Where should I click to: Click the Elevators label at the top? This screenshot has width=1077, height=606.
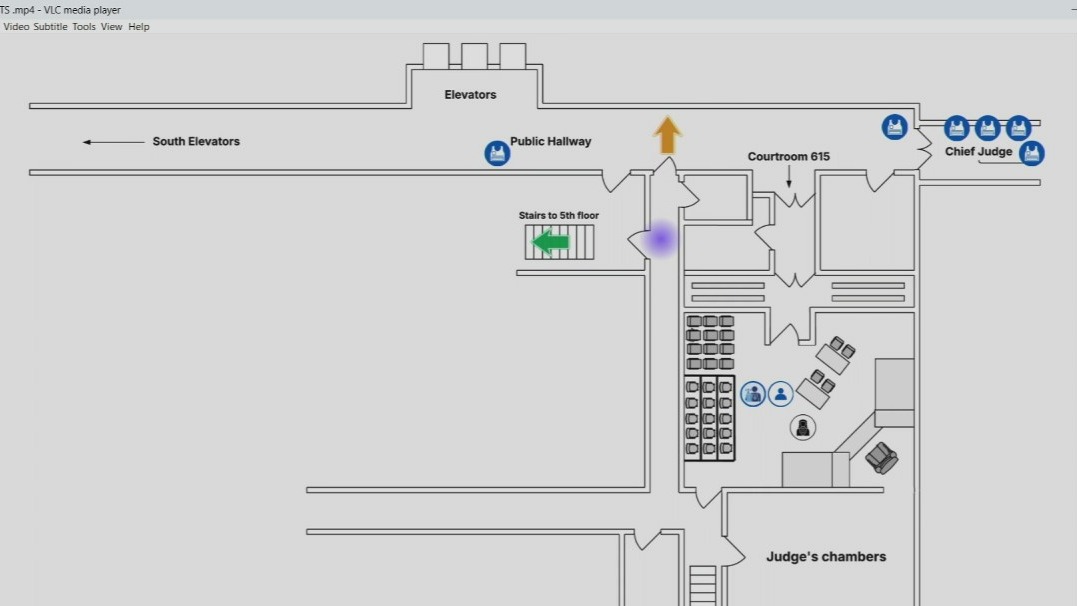pos(470,95)
